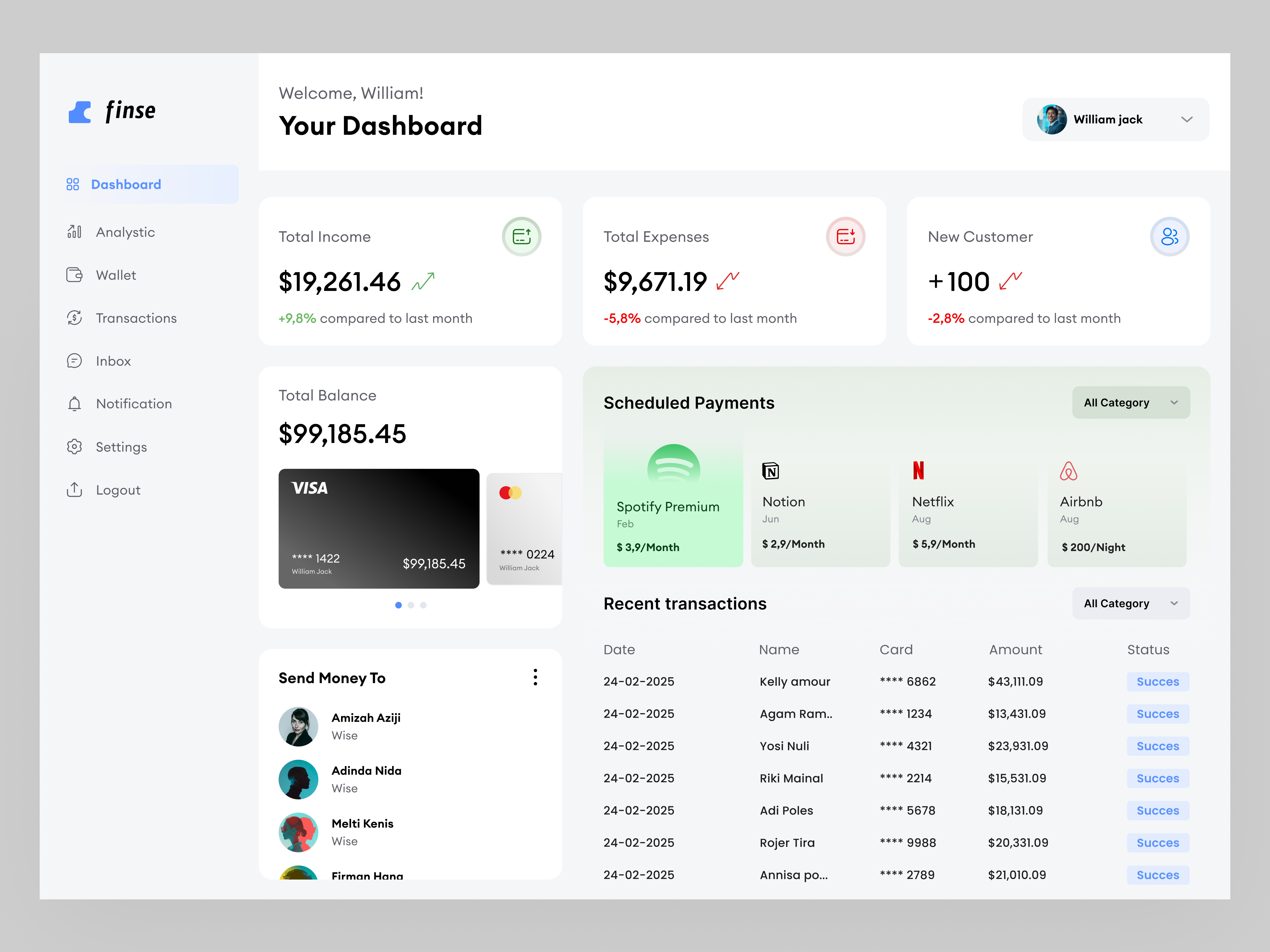Open Transactions via the sidebar icon
This screenshot has width=1270, height=952.
tap(75, 318)
